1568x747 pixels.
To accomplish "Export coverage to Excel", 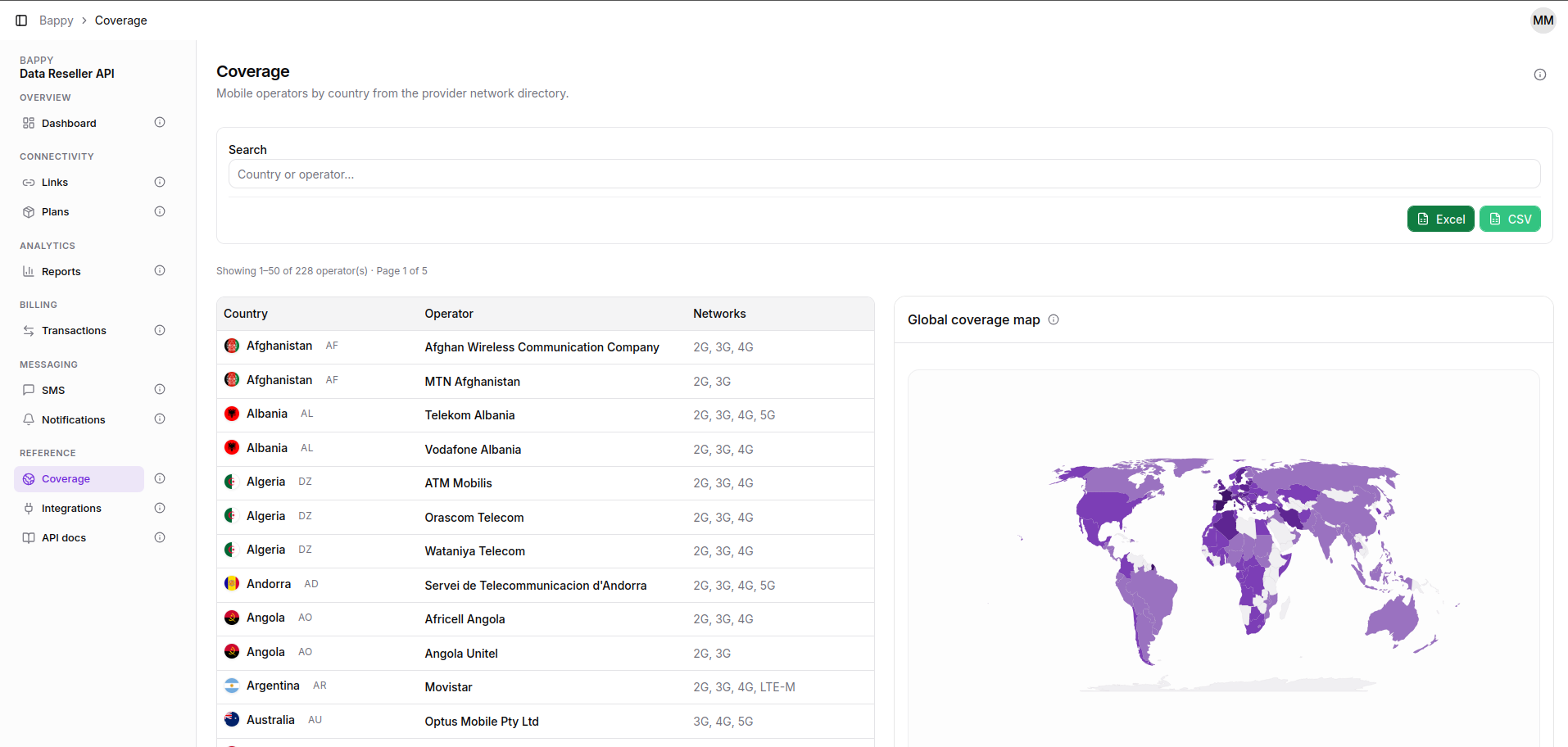I will pyautogui.click(x=1440, y=219).
